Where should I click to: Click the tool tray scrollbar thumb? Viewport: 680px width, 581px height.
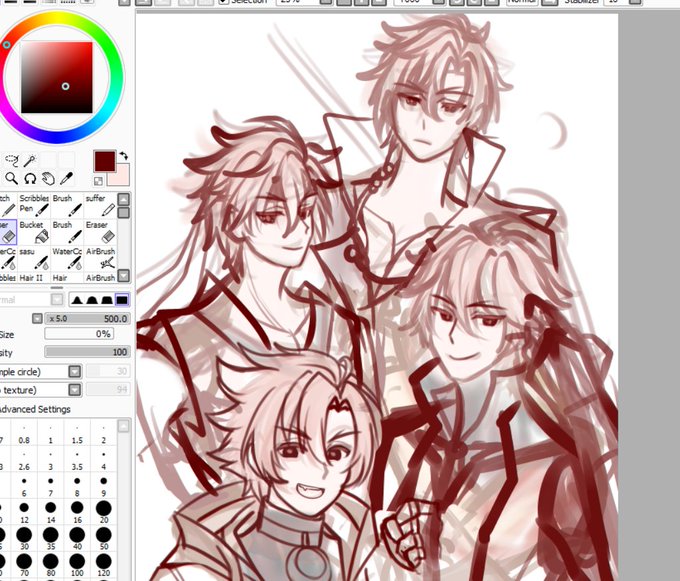tap(124, 212)
